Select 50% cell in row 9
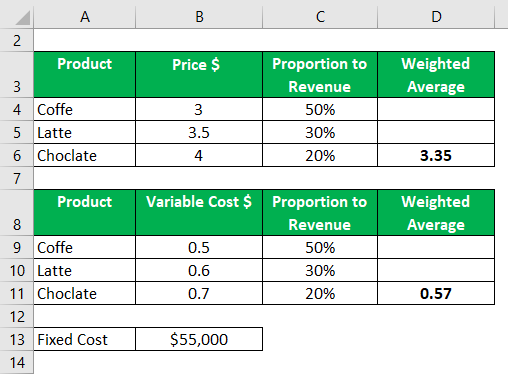Image resolution: width=508 pixels, height=374 pixels. click(320, 247)
